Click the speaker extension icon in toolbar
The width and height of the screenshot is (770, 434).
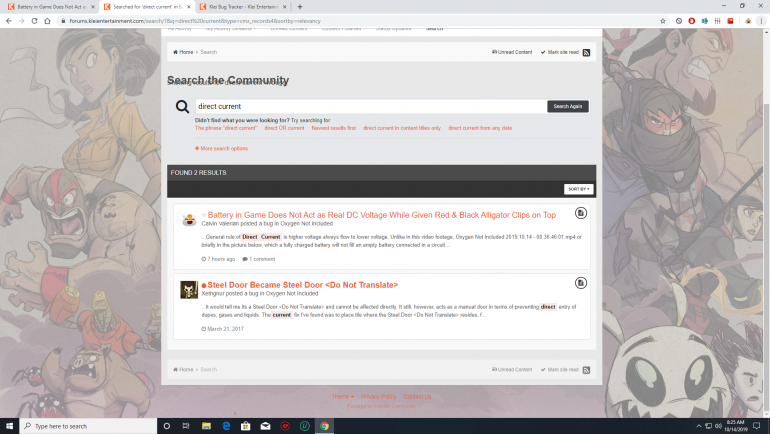point(705,21)
